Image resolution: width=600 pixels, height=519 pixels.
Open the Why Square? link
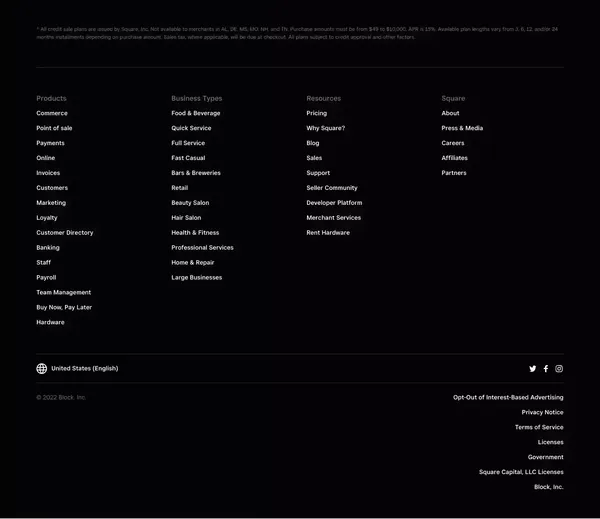(326, 128)
